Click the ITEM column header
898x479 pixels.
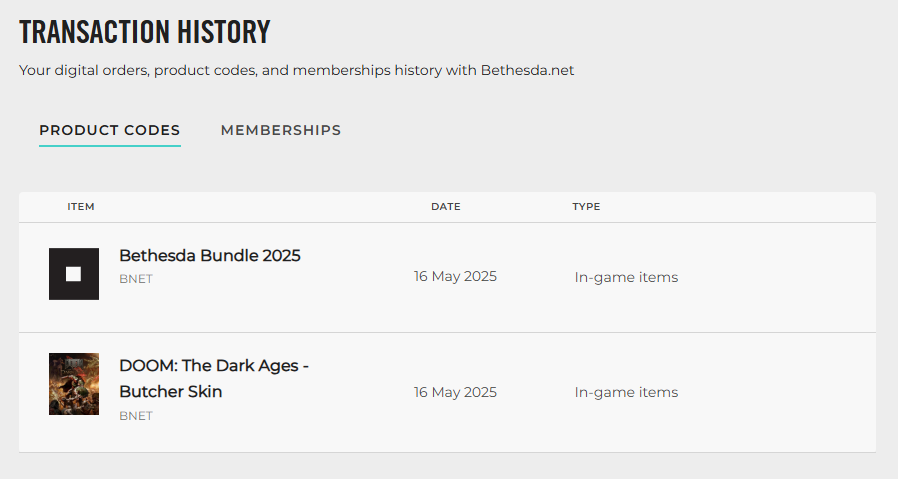point(81,207)
